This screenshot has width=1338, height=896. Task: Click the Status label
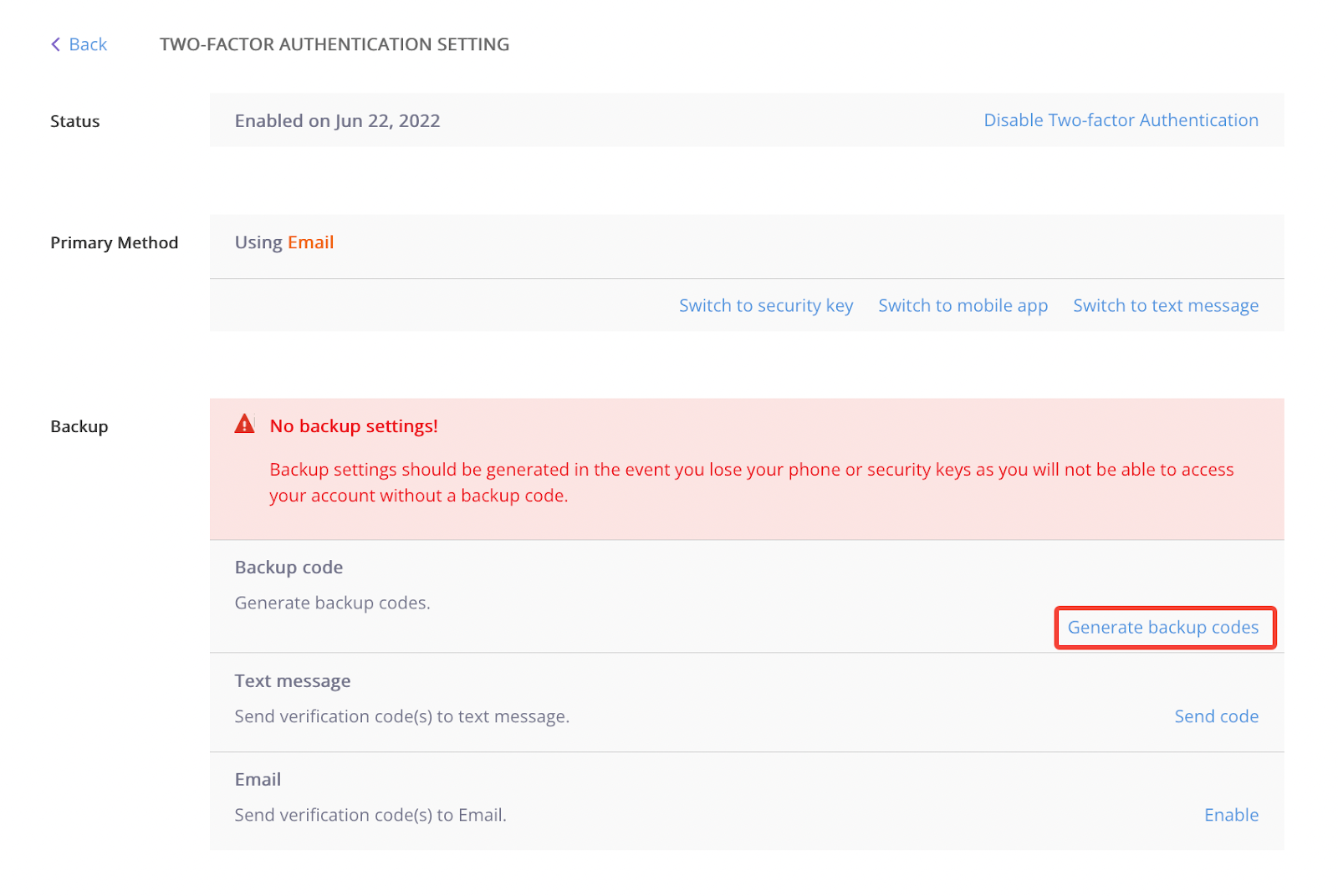tap(74, 122)
